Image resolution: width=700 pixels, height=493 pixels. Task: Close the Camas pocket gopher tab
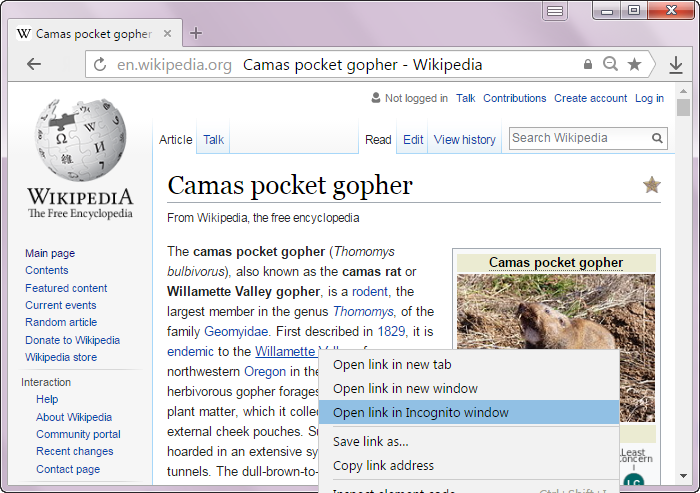point(167,33)
